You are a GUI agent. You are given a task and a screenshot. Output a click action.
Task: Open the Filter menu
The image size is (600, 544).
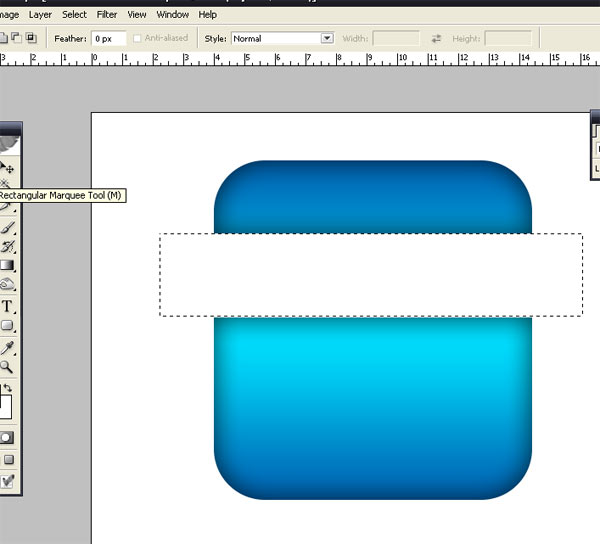pos(107,15)
